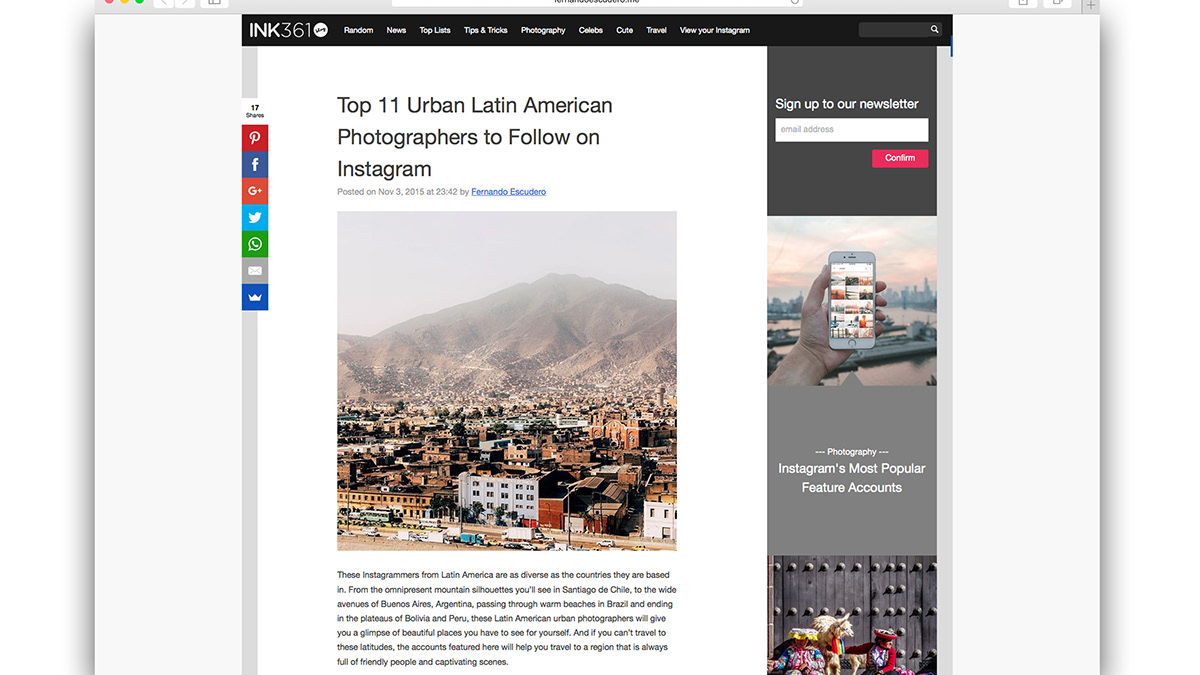1200x675 pixels.
Task: Open the Top Lists section
Action: tap(435, 30)
